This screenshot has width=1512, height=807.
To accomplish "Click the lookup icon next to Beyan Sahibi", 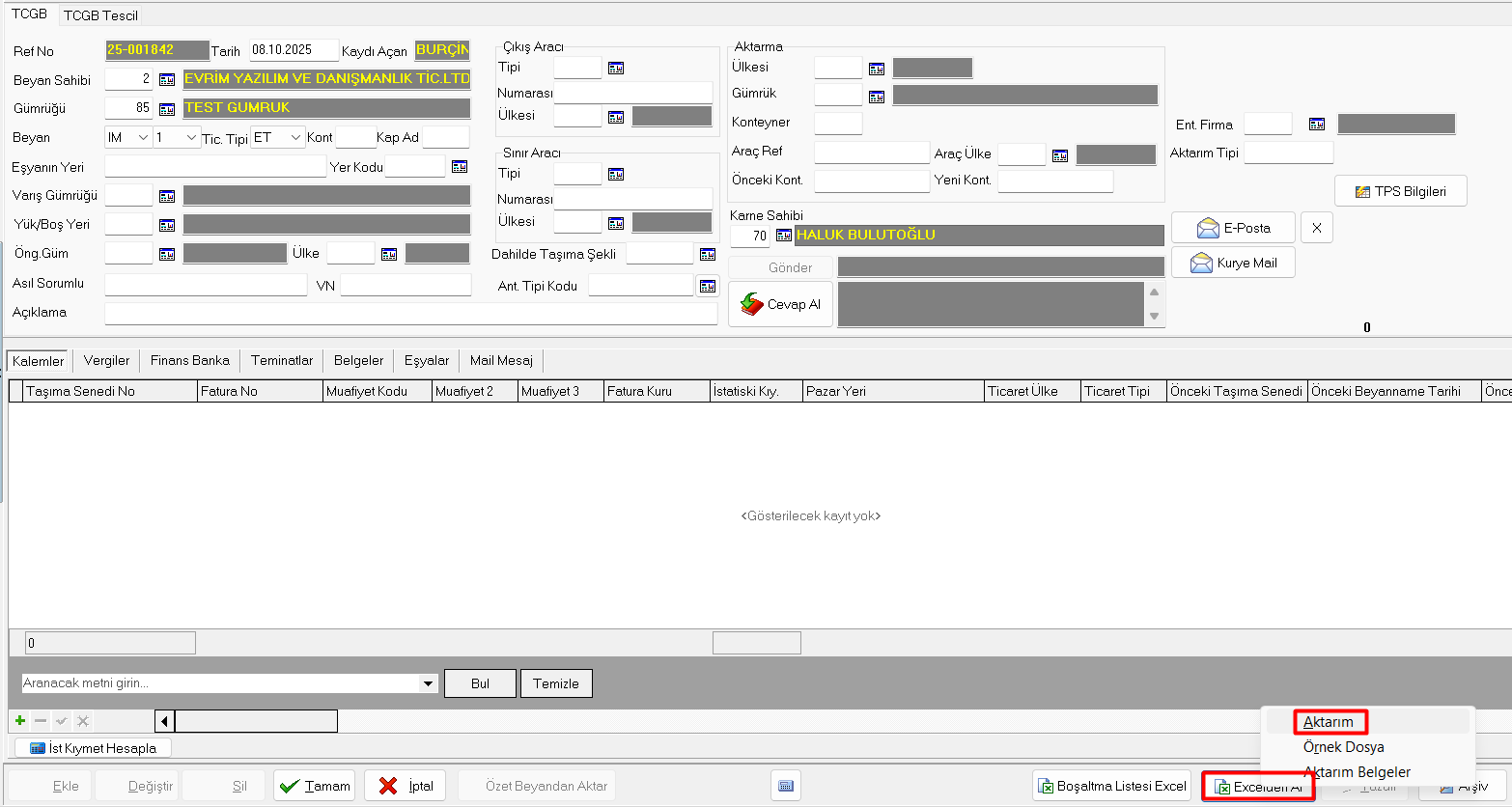I will [x=167, y=80].
